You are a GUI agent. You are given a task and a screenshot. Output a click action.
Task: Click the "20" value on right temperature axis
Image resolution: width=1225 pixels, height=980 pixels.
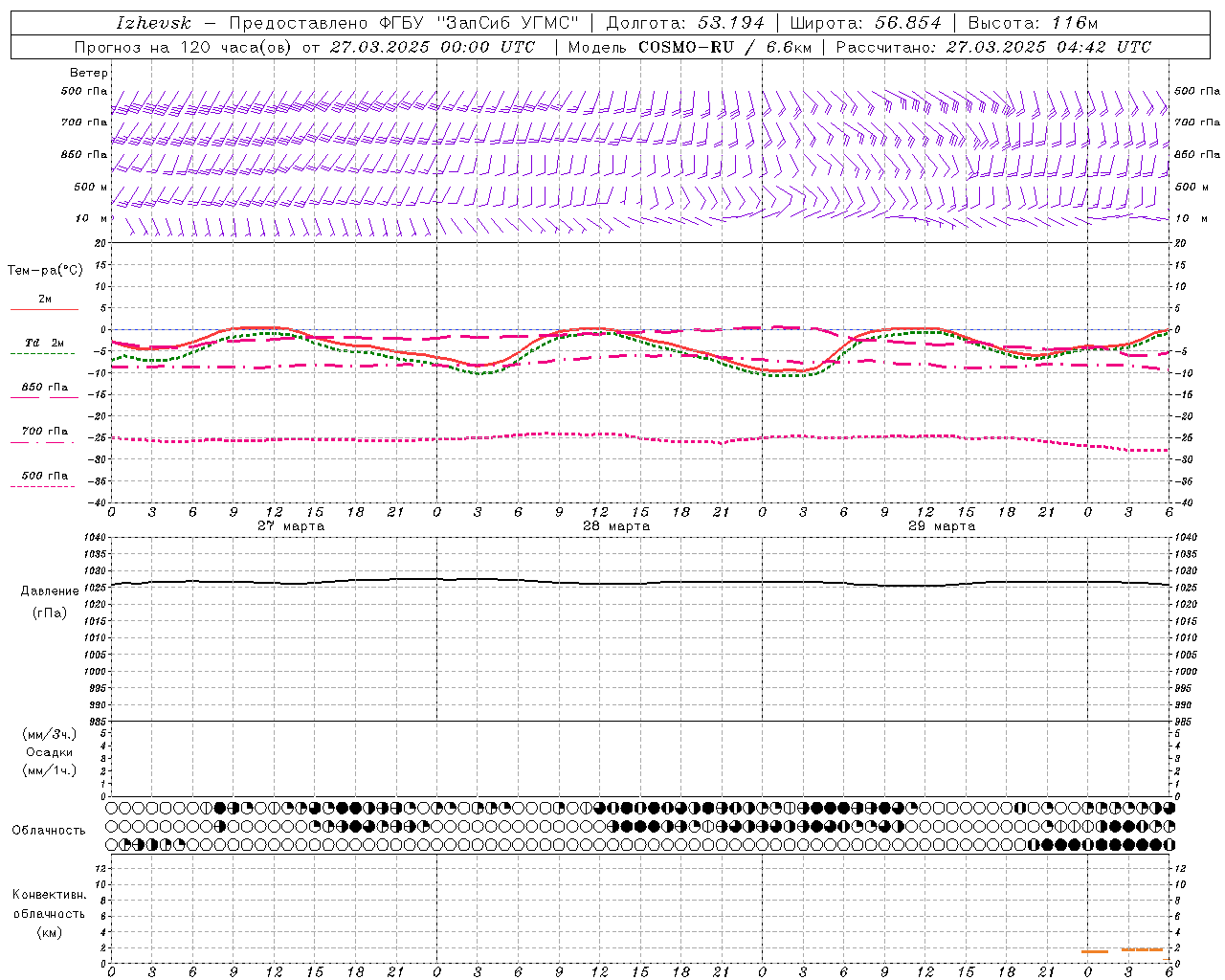pyautogui.click(x=1180, y=243)
